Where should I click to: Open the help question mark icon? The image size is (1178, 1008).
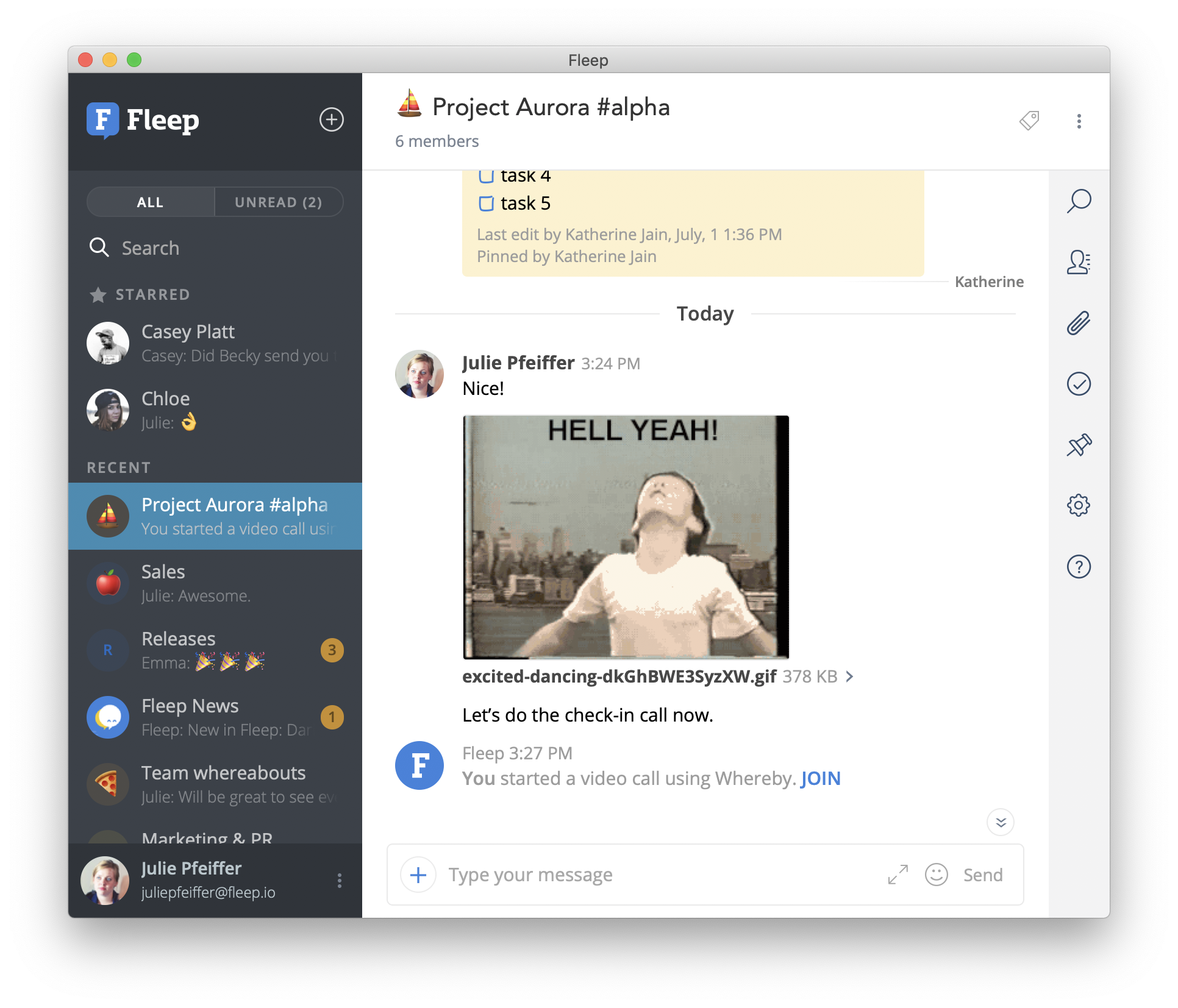click(1079, 567)
